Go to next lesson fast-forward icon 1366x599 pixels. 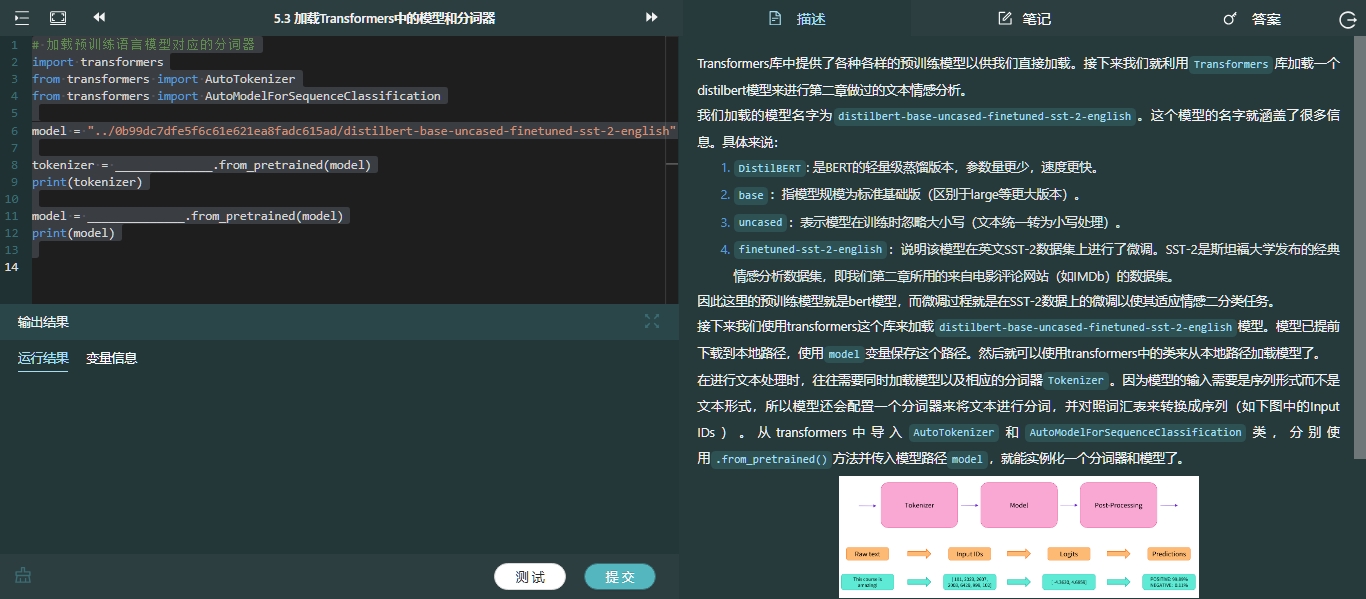(x=652, y=18)
